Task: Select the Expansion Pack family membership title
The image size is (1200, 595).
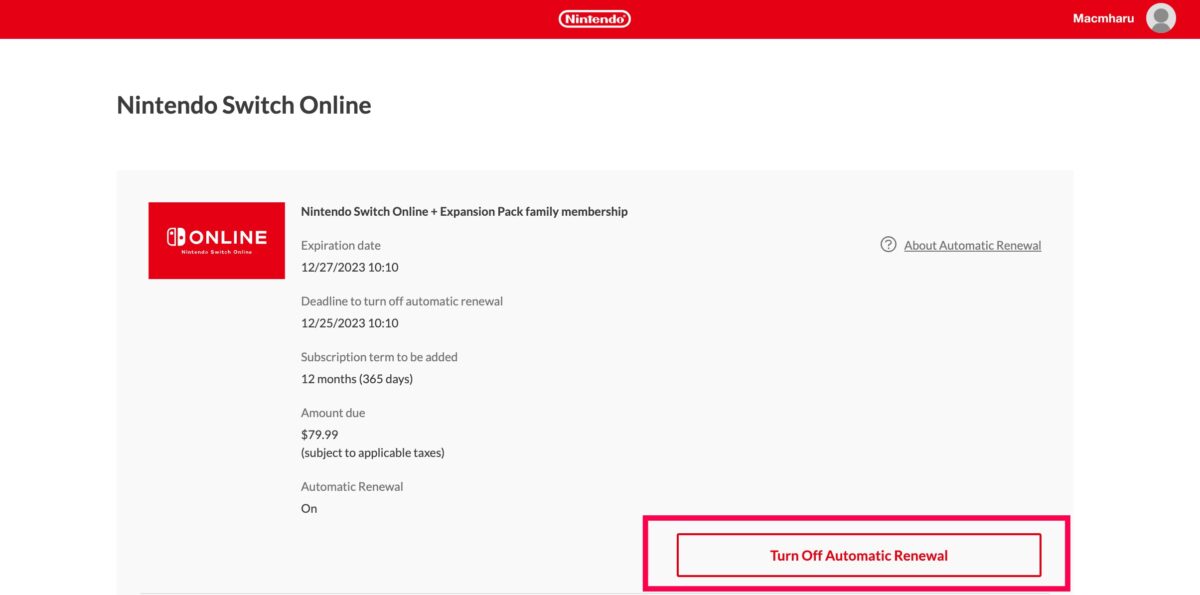Action: pos(464,211)
